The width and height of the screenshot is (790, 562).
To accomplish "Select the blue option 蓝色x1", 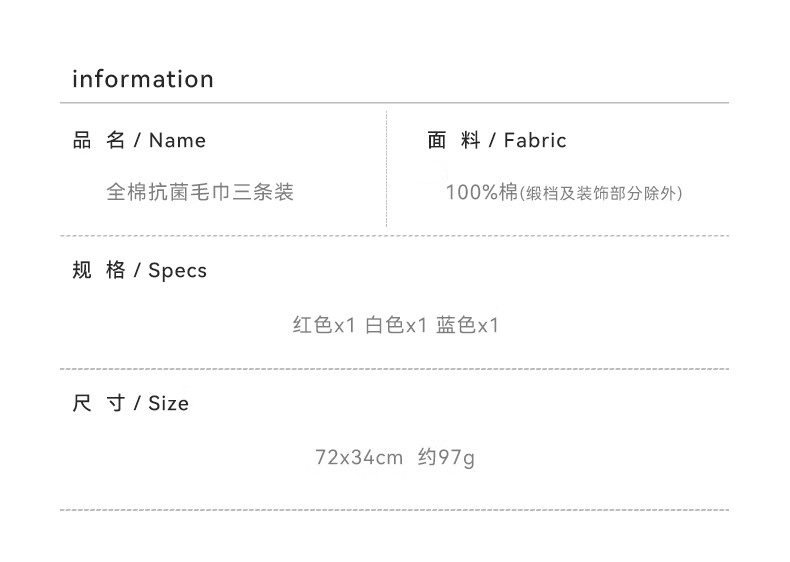I will (x=467, y=325).
